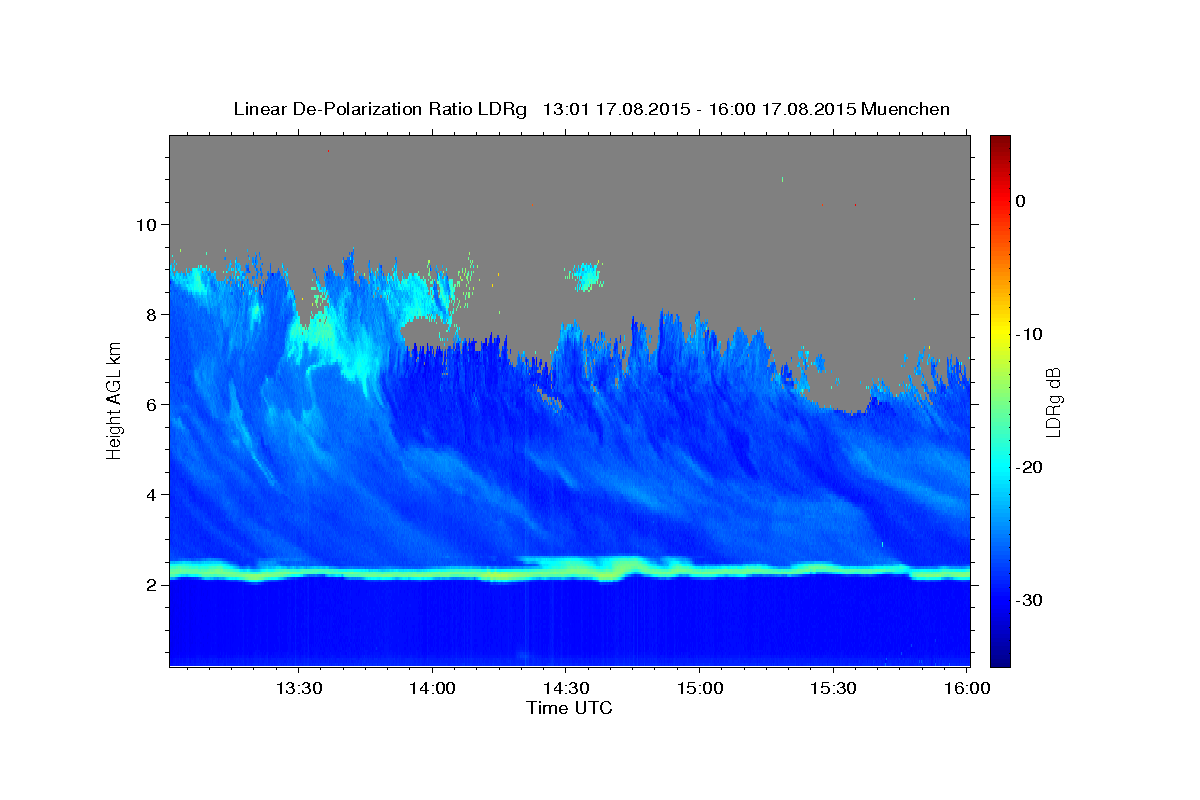Viewport: 1200px width, 800px height.
Task: Click the date range text '13:01 17.08.2015 - 16:00 17.08.2015'
Action: click(698, 109)
